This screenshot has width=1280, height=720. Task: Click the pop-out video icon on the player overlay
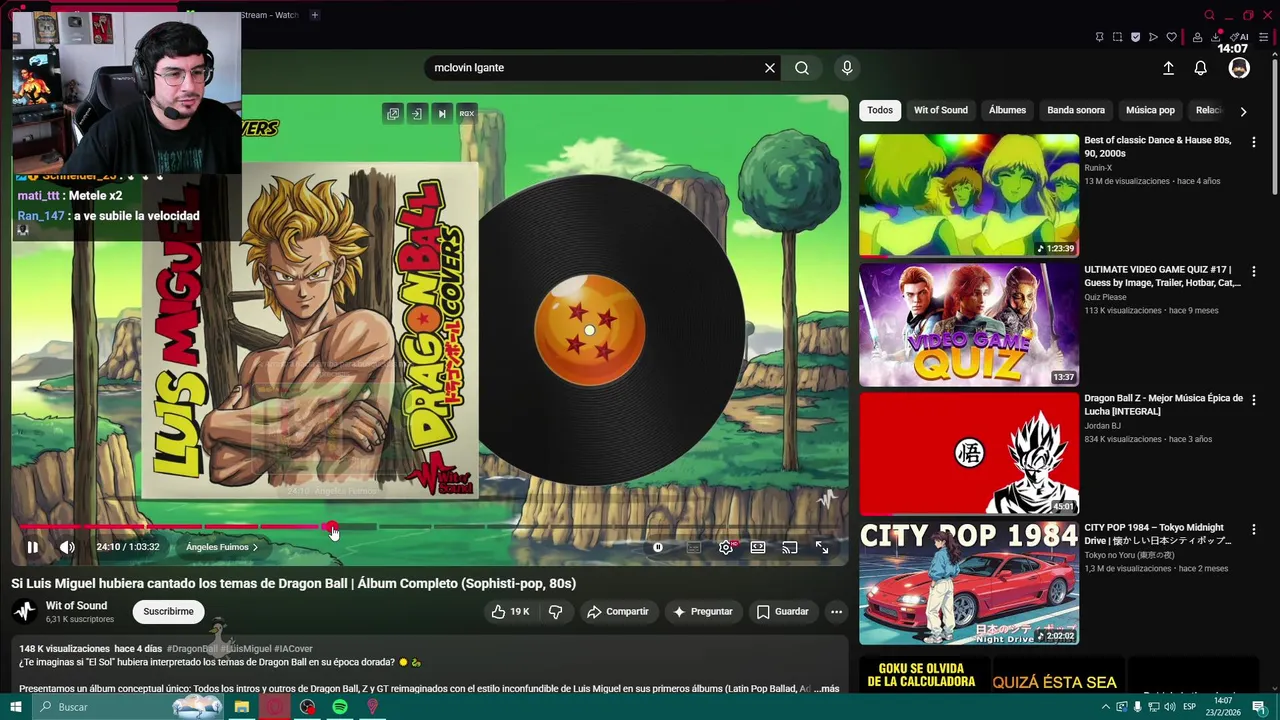[393, 114]
